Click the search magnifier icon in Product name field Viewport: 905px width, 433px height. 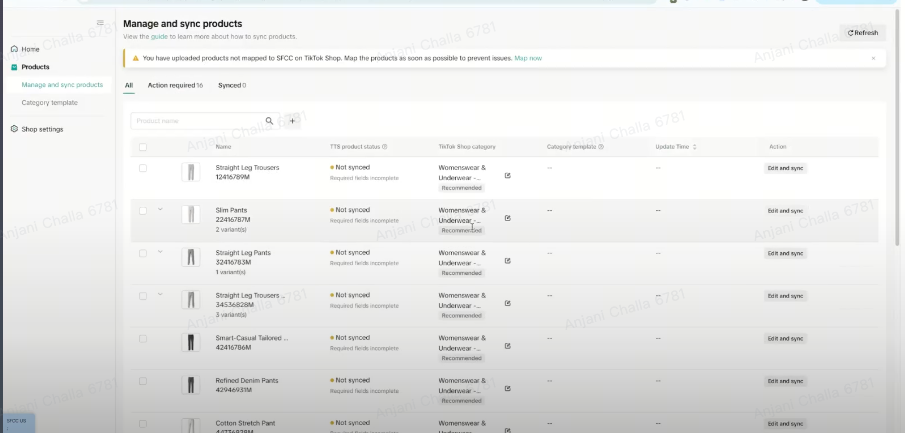269,121
